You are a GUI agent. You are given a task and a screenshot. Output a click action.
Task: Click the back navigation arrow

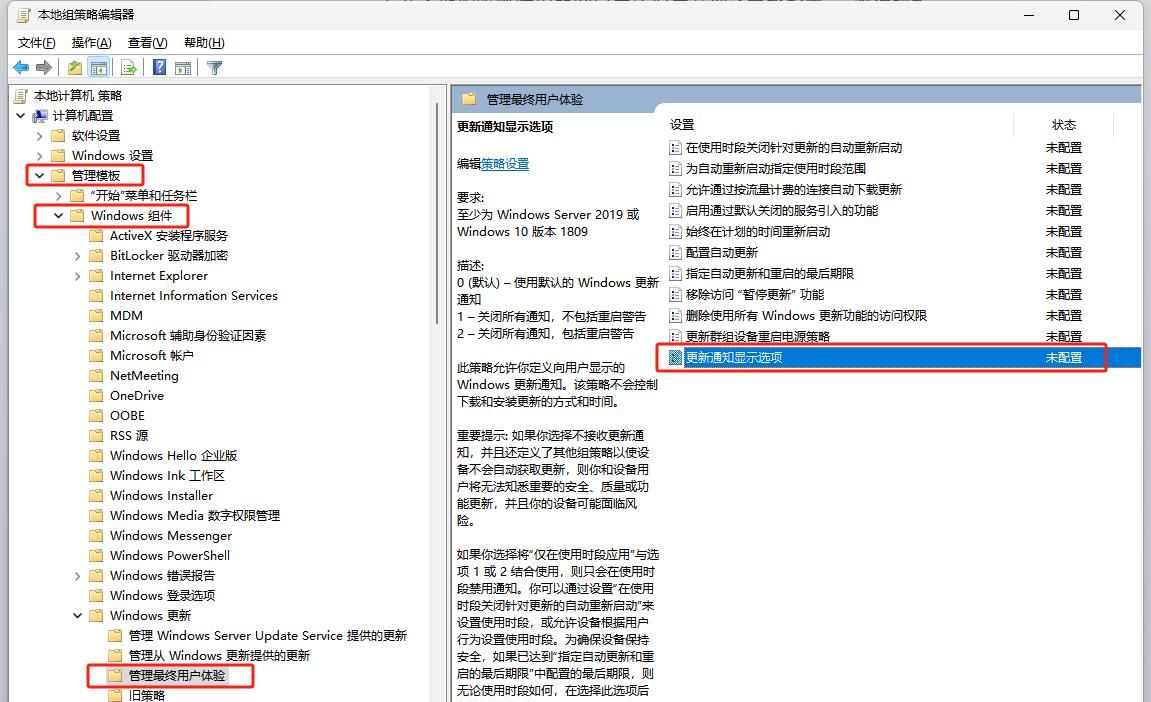click(21, 67)
